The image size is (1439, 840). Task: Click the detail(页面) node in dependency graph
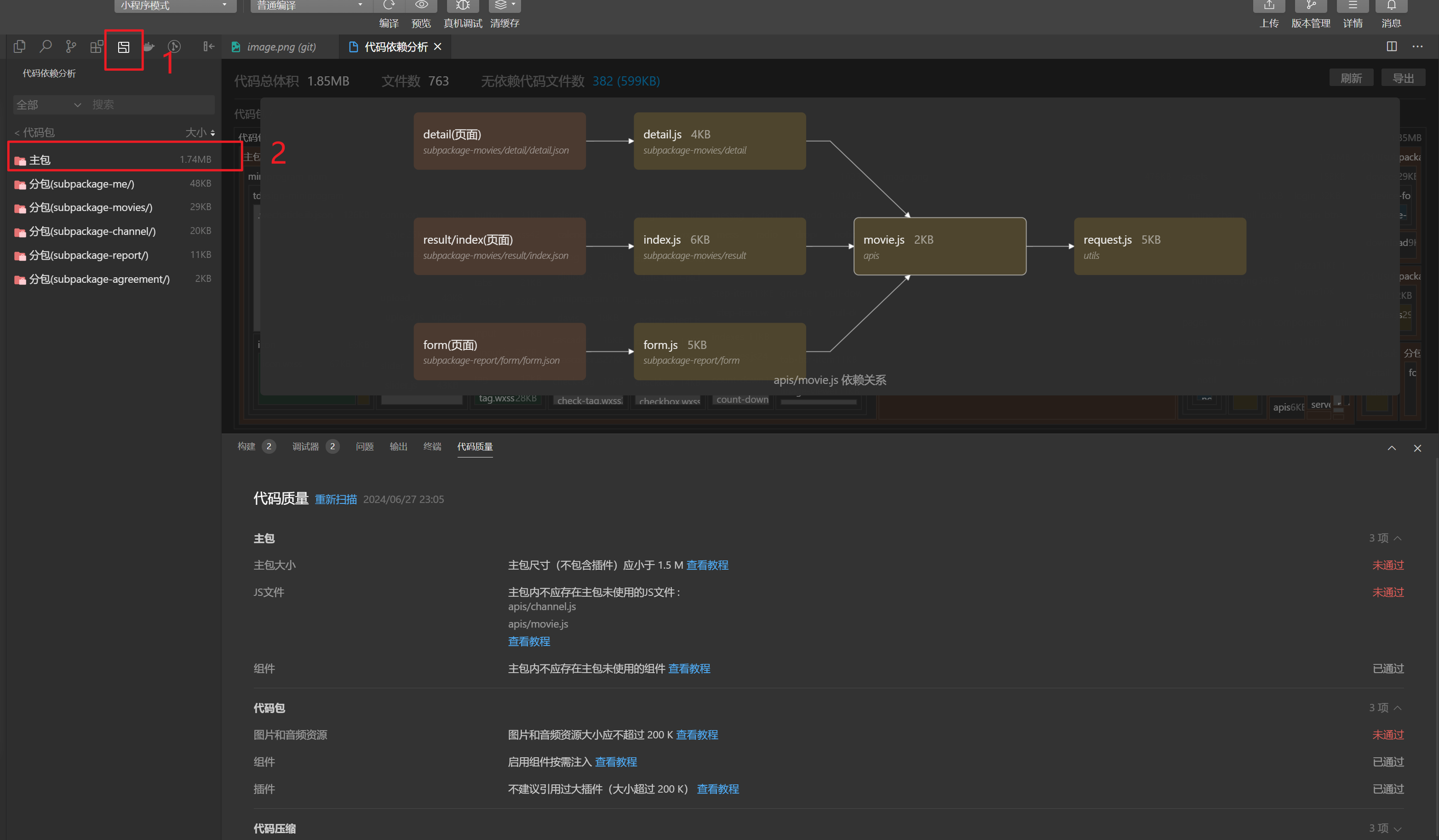point(499,141)
